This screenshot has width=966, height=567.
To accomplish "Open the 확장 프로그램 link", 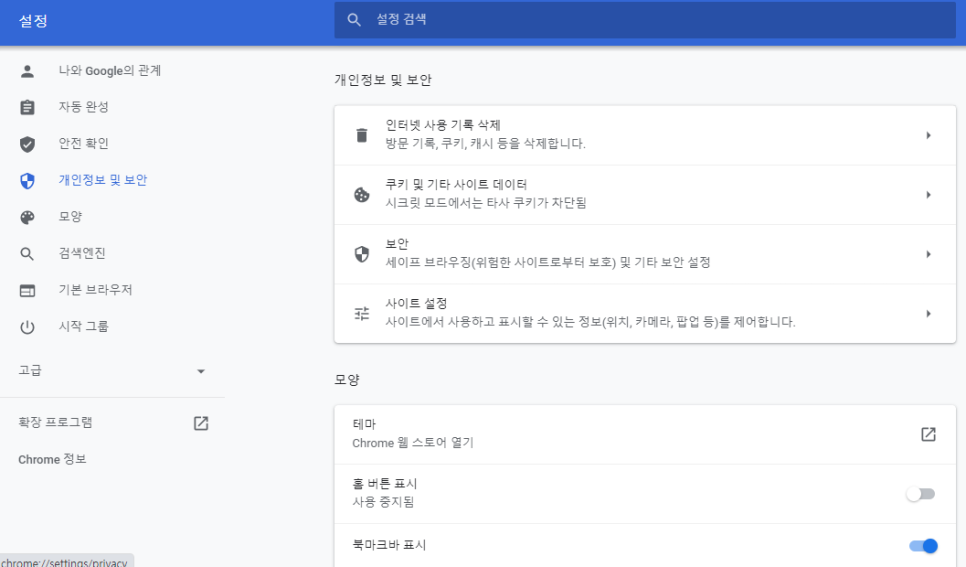I will 55,422.
